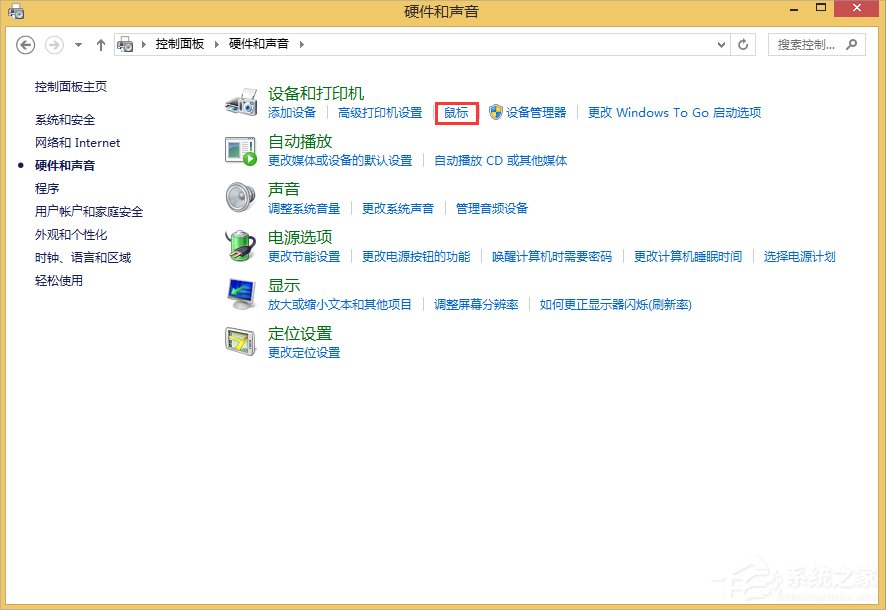This screenshot has height=610, width=886.
Task: Click the search magnifier icon
Action: (852, 44)
